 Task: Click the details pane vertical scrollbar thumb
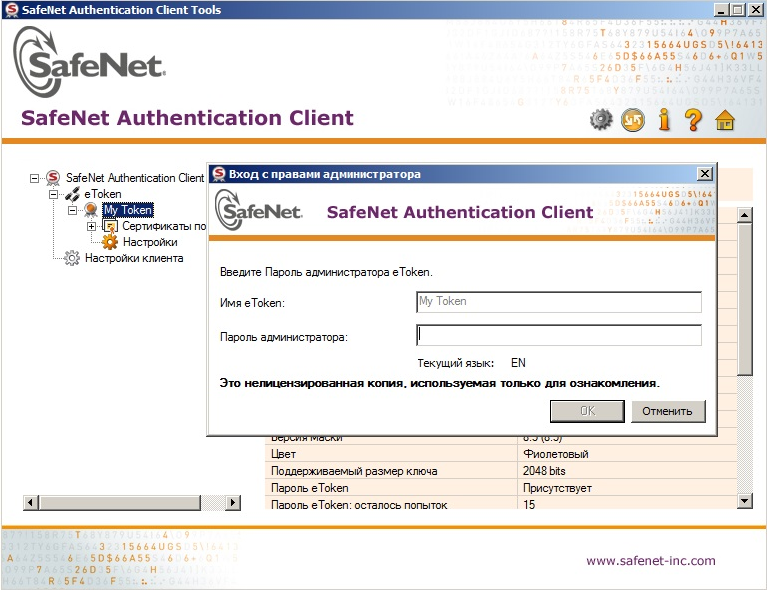pyautogui.click(x=744, y=299)
